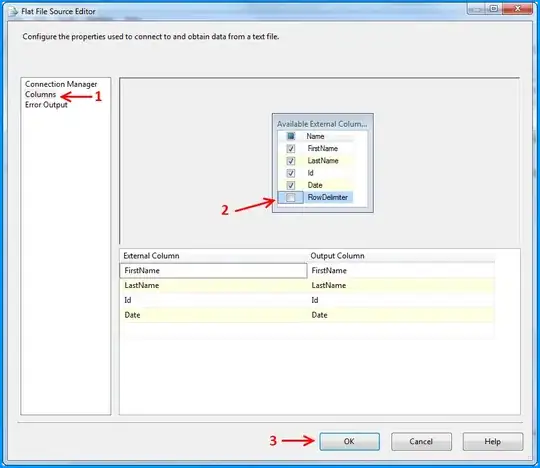The image size is (540, 468).
Task: Uncheck the Id column checkbox
Action: tap(291, 173)
